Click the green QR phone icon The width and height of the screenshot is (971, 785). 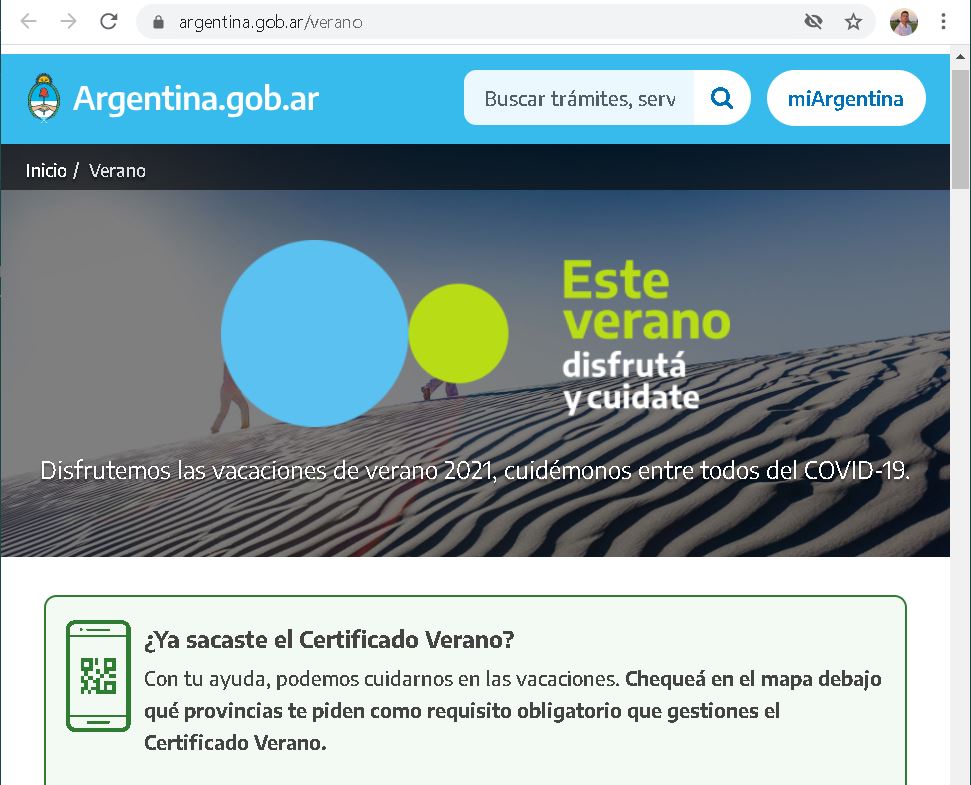(x=98, y=676)
